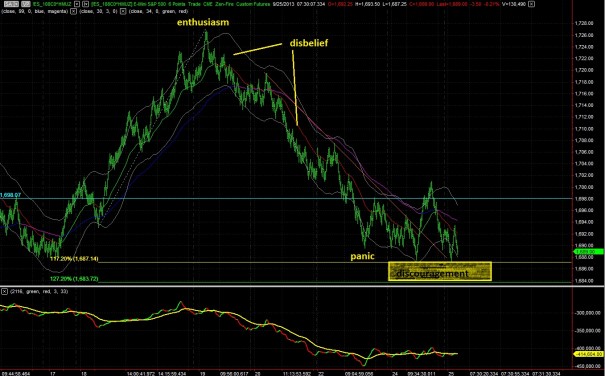
Task: Click the green current price marker on axis
Action: (x=588, y=252)
